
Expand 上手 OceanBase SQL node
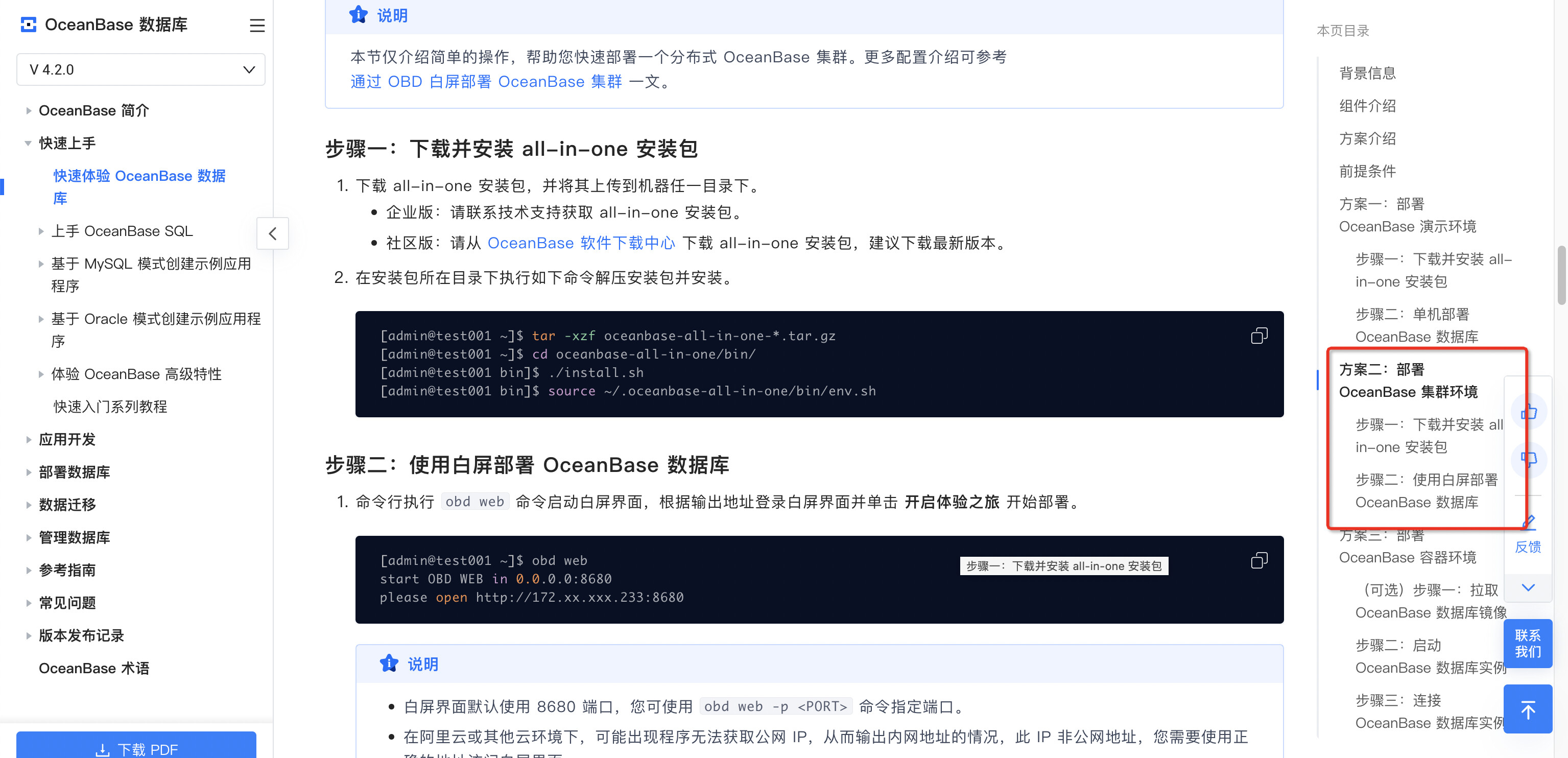41,231
